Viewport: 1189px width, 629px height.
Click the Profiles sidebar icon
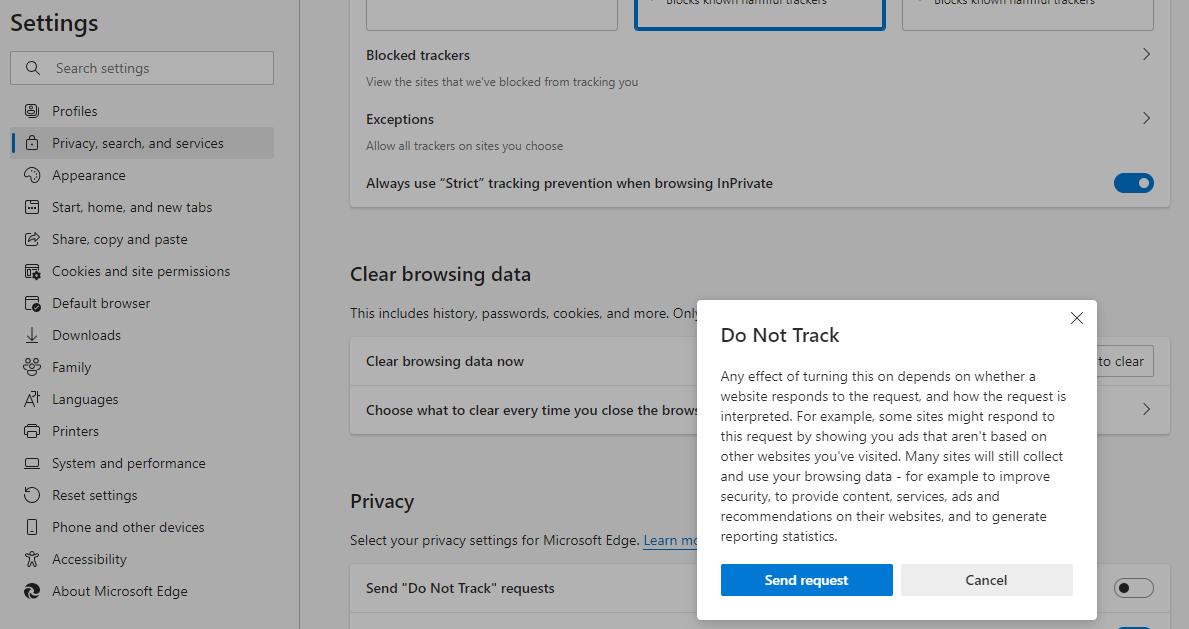point(32,112)
